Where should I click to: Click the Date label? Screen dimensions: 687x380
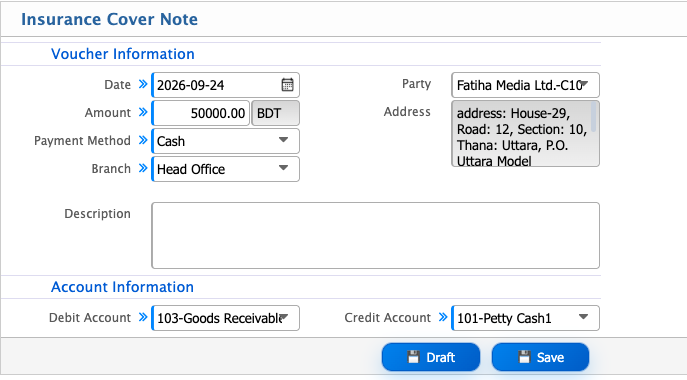coord(117,85)
